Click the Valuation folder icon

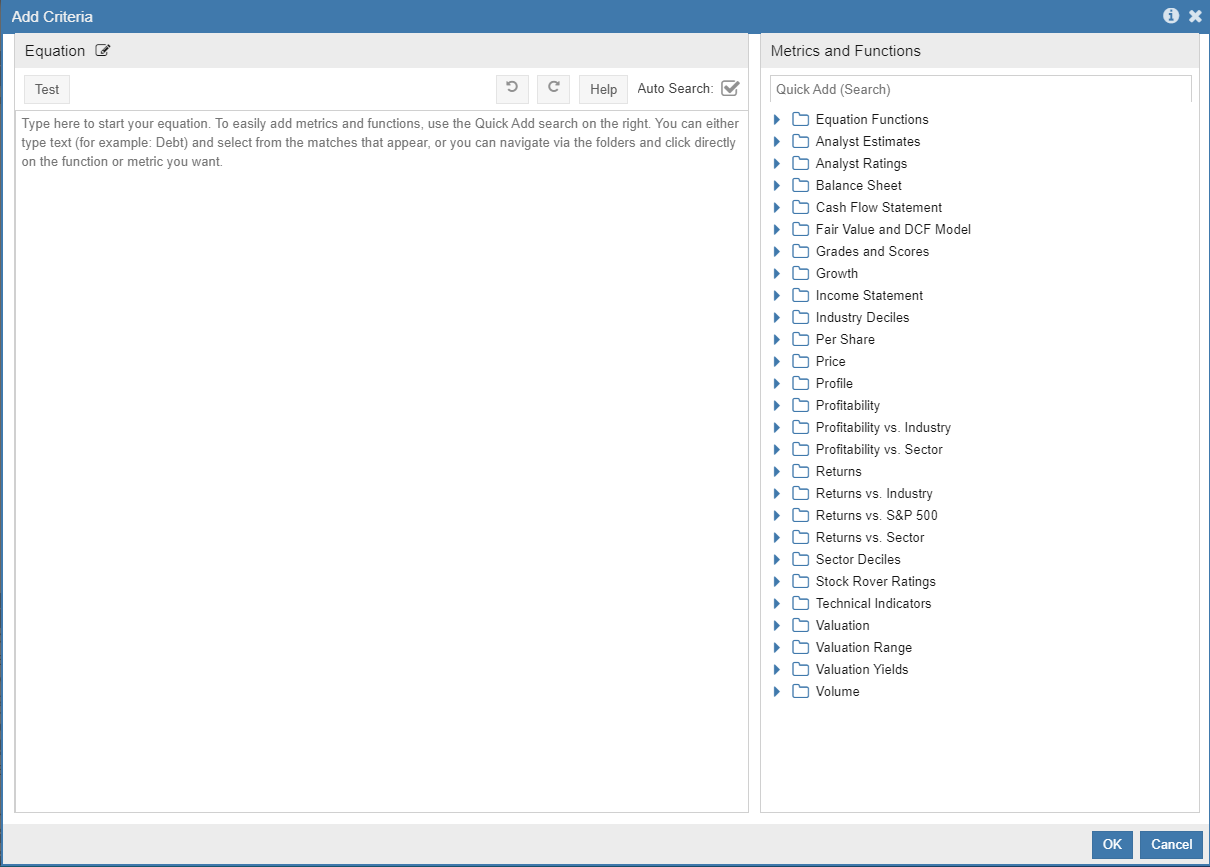[x=800, y=625]
